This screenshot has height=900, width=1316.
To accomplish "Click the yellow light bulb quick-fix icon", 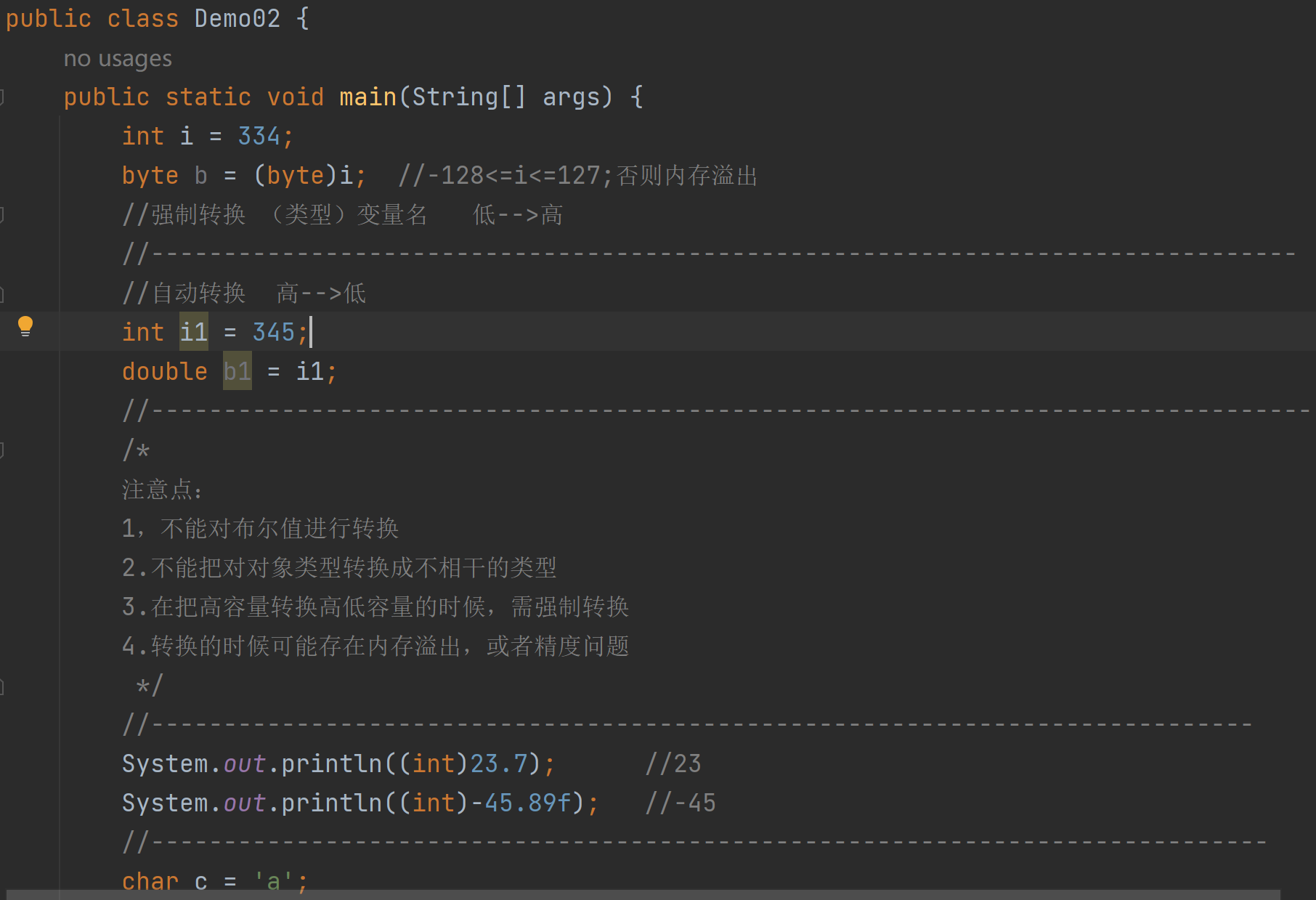I will 25,326.
